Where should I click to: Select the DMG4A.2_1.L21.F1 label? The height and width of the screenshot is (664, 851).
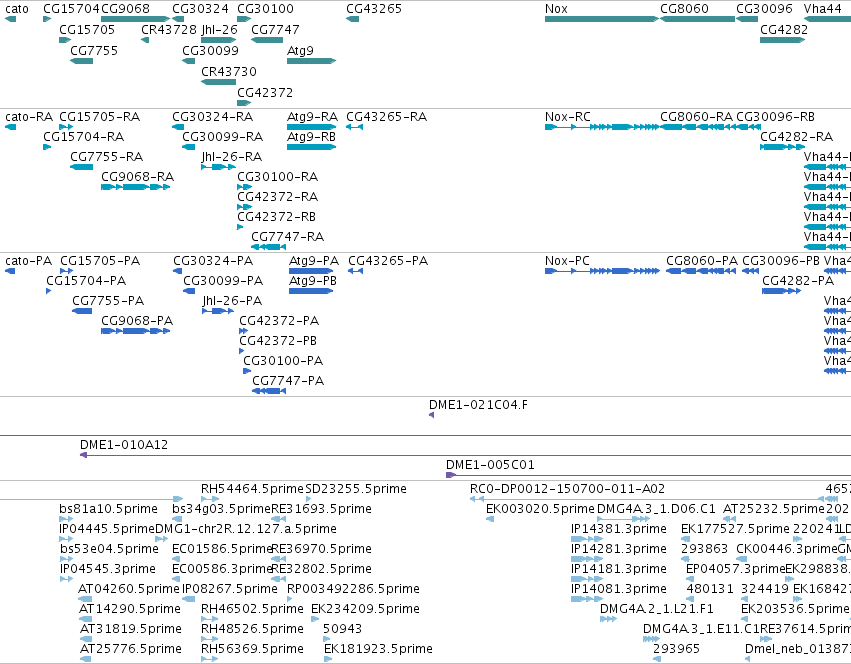[x=657, y=609]
